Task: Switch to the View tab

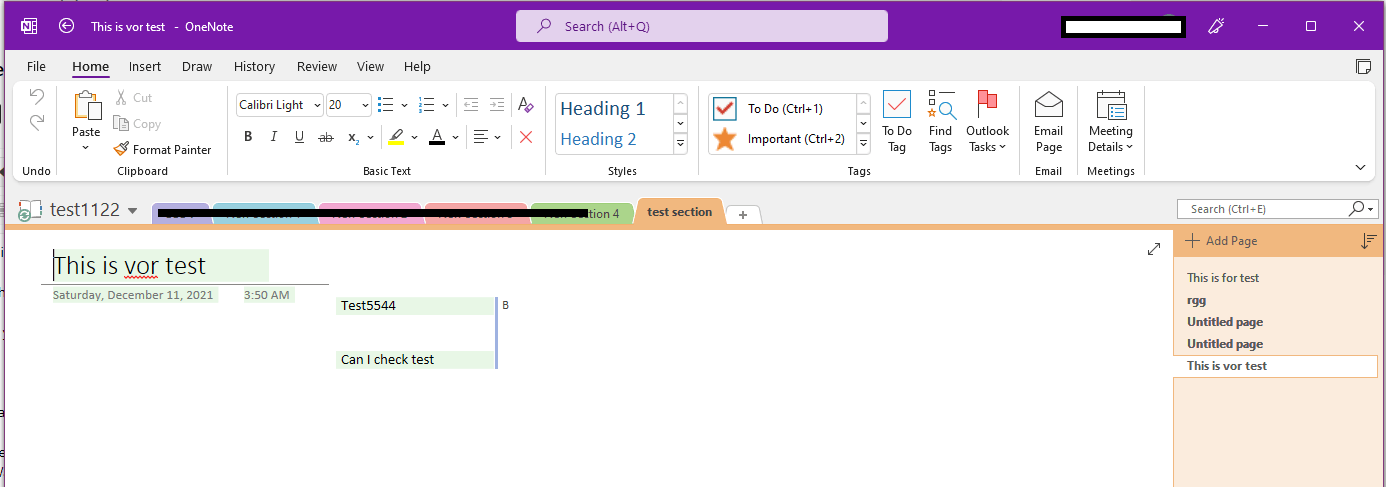Action: [370, 66]
